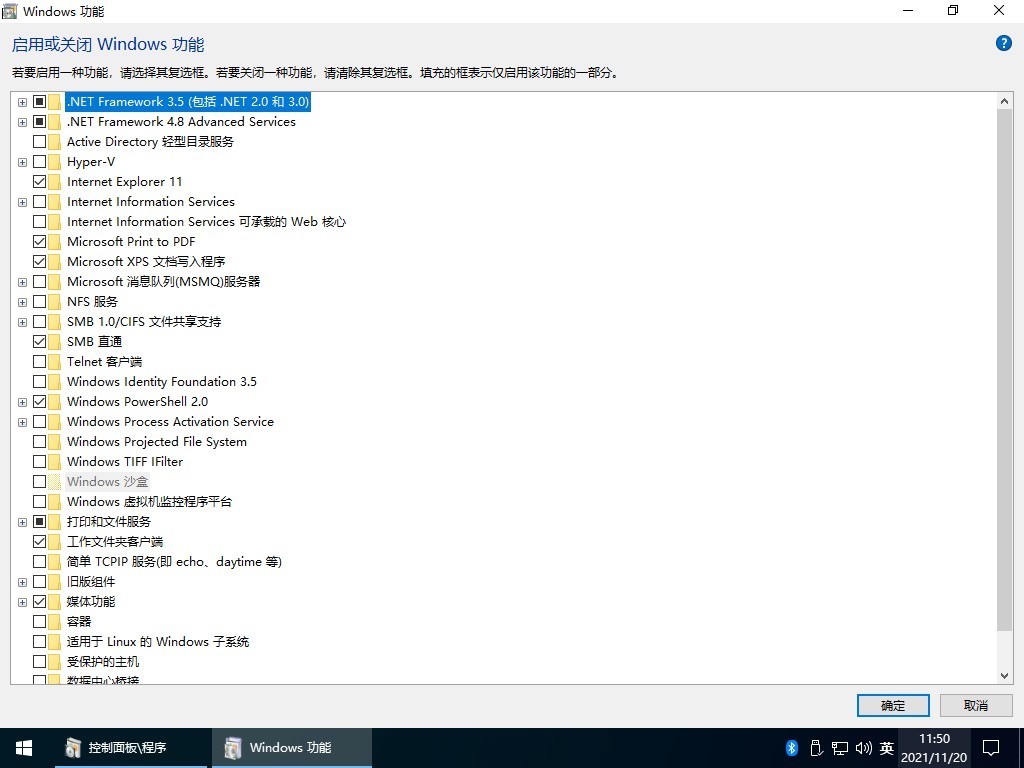
Task: Click the 确定 button
Action: tap(892, 705)
